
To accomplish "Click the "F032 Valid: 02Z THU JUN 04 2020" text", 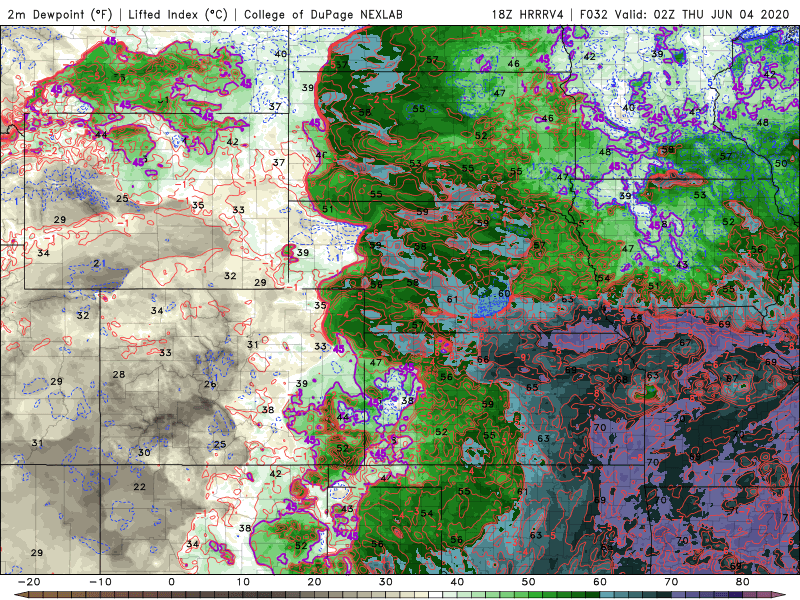I will click(x=685, y=14).
